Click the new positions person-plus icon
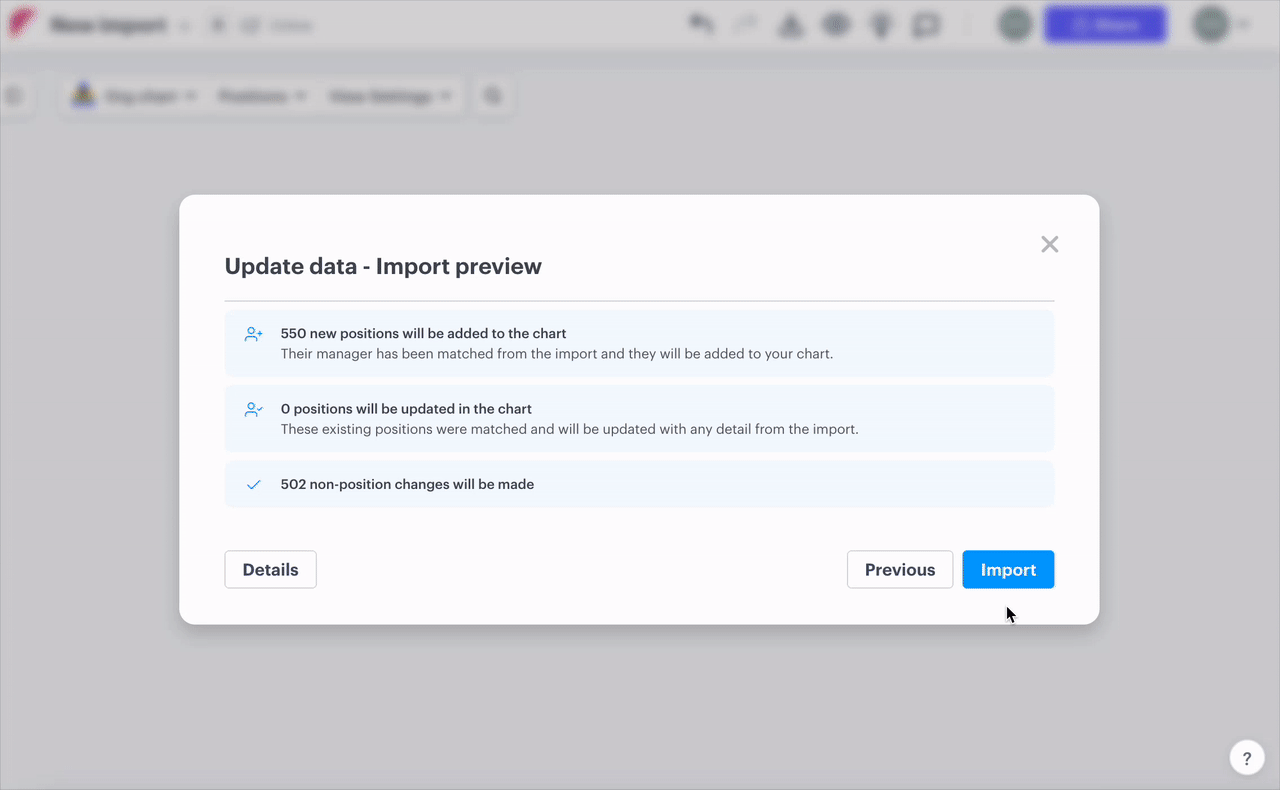 (x=254, y=335)
